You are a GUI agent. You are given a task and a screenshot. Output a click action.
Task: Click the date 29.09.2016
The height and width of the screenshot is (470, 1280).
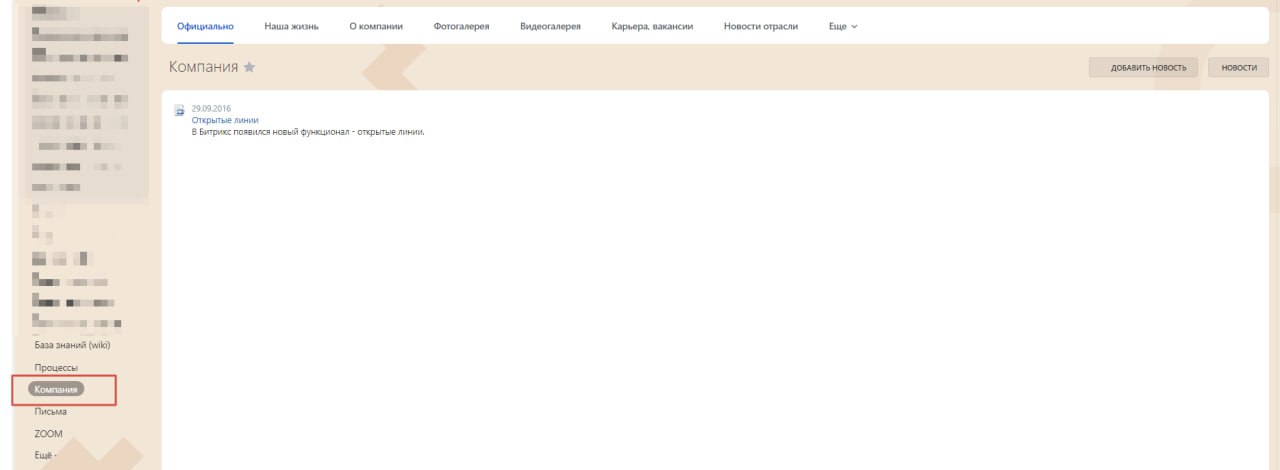210,109
